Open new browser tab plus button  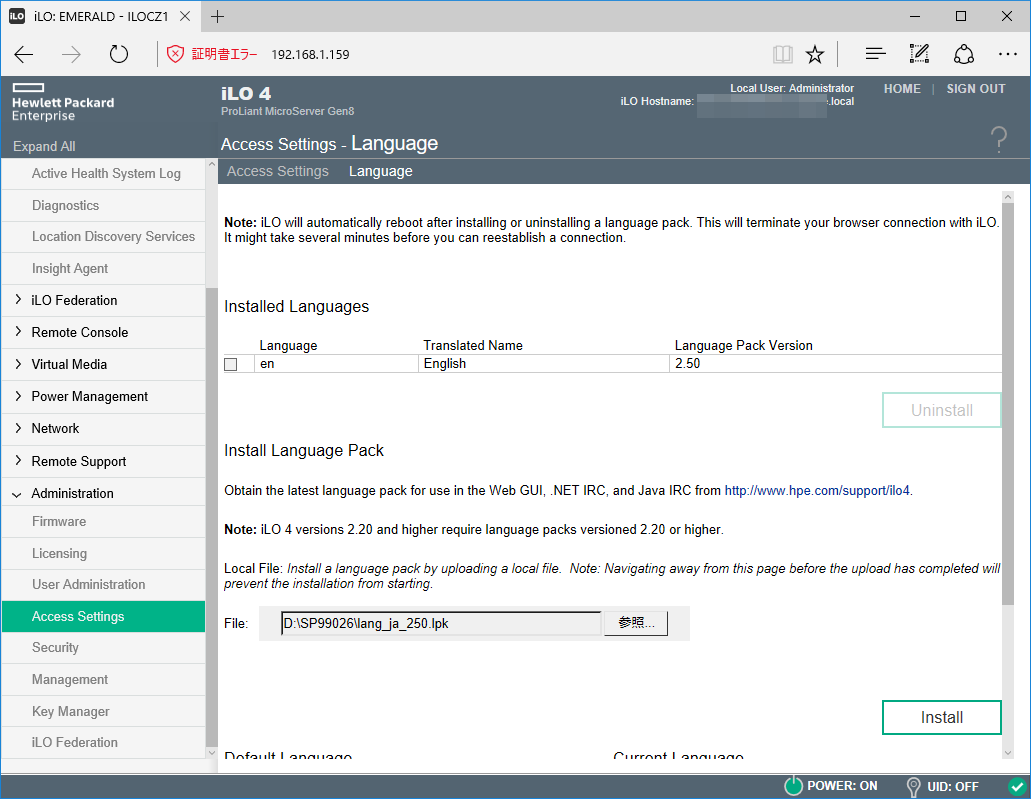pos(218,16)
